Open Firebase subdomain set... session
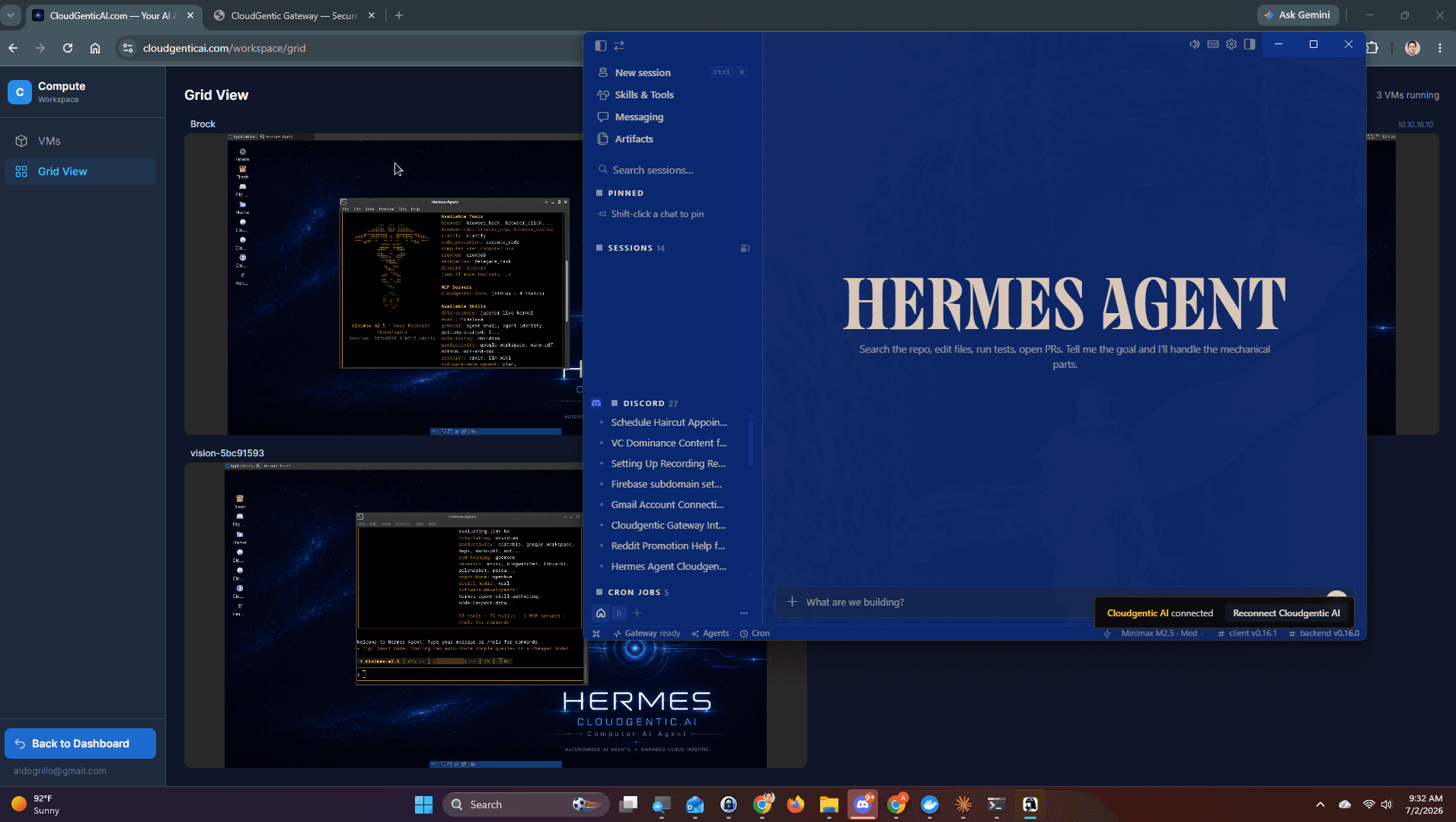This screenshot has height=822, width=1456. click(668, 484)
